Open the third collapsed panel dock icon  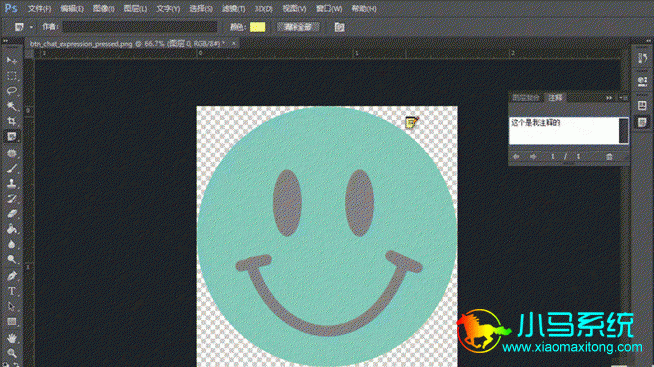(x=642, y=106)
